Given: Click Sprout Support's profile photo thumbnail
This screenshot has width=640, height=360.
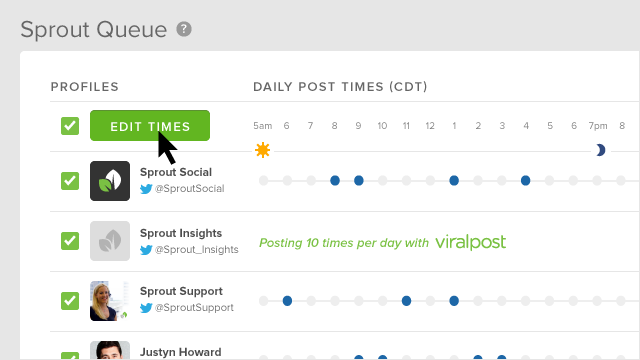Looking at the screenshot, I should 110,301.
